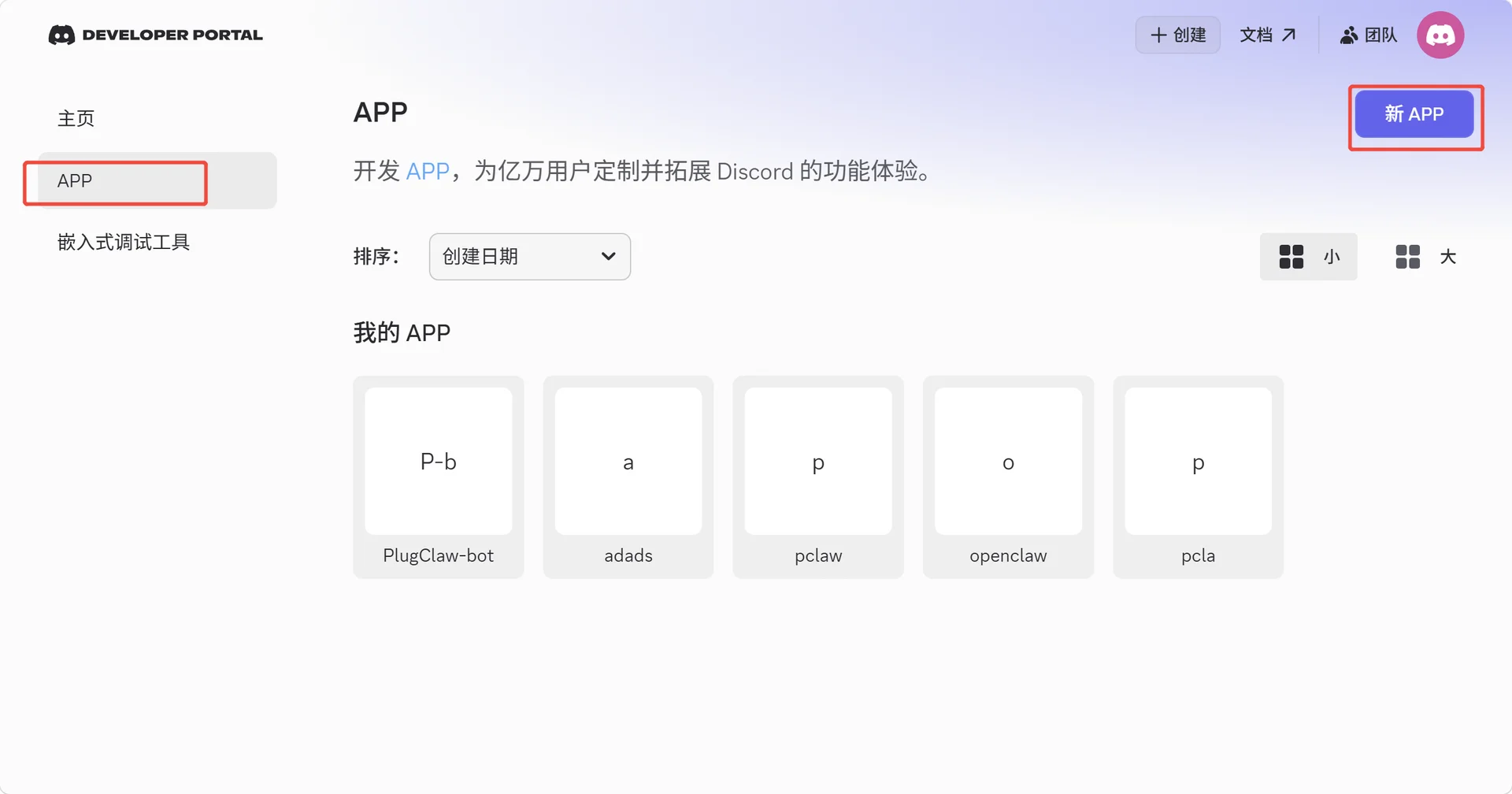
Task: Create a new app with 新 APP
Action: click(x=1414, y=114)
